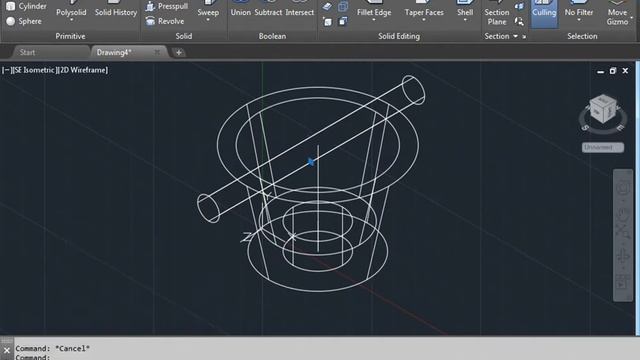The height and width of the screenshot is (360, 640).
Task: Click the Section Plane tool
Action: click(497, 13)
